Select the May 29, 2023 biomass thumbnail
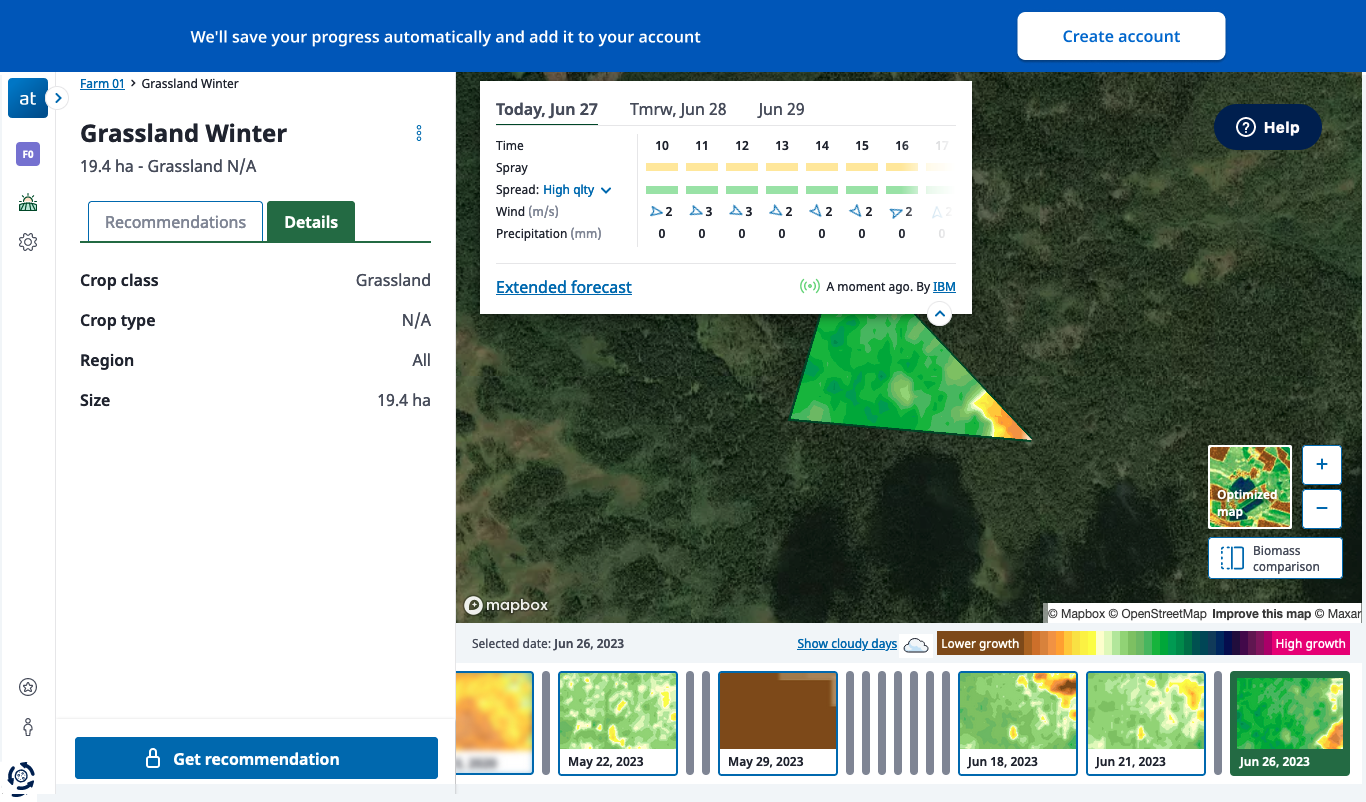Screen dimensions: 1366x802 coord(778,723)
